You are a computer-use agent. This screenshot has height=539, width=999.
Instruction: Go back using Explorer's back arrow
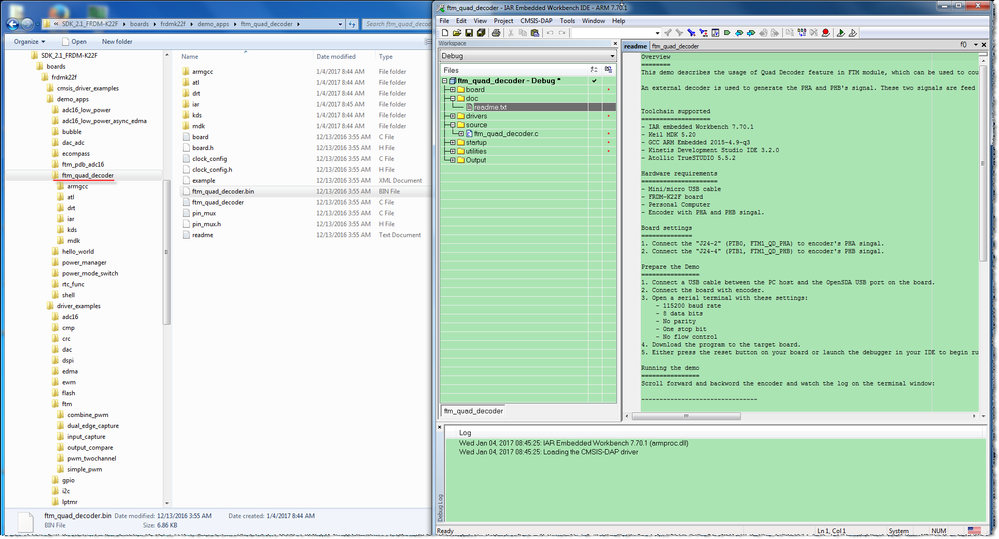click(12, 24)
